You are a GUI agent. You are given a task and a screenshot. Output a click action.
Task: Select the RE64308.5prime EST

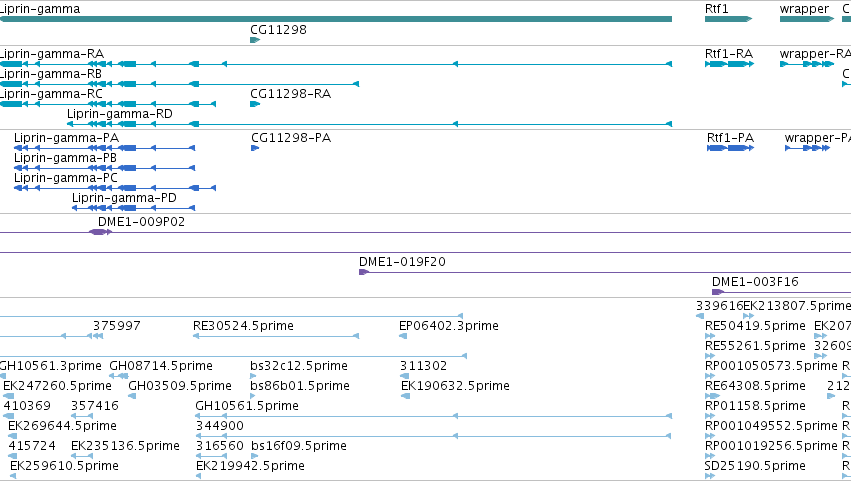coord(712,396)
